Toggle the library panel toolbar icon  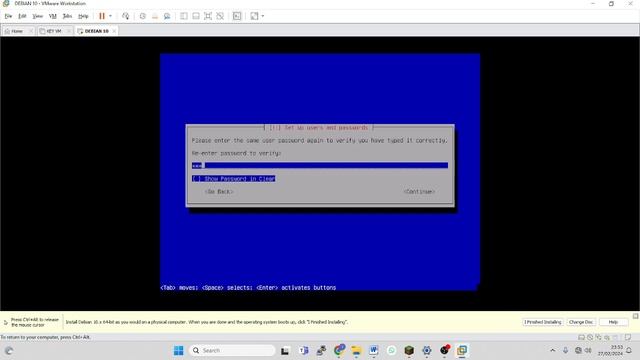click(x=184, y=16)
